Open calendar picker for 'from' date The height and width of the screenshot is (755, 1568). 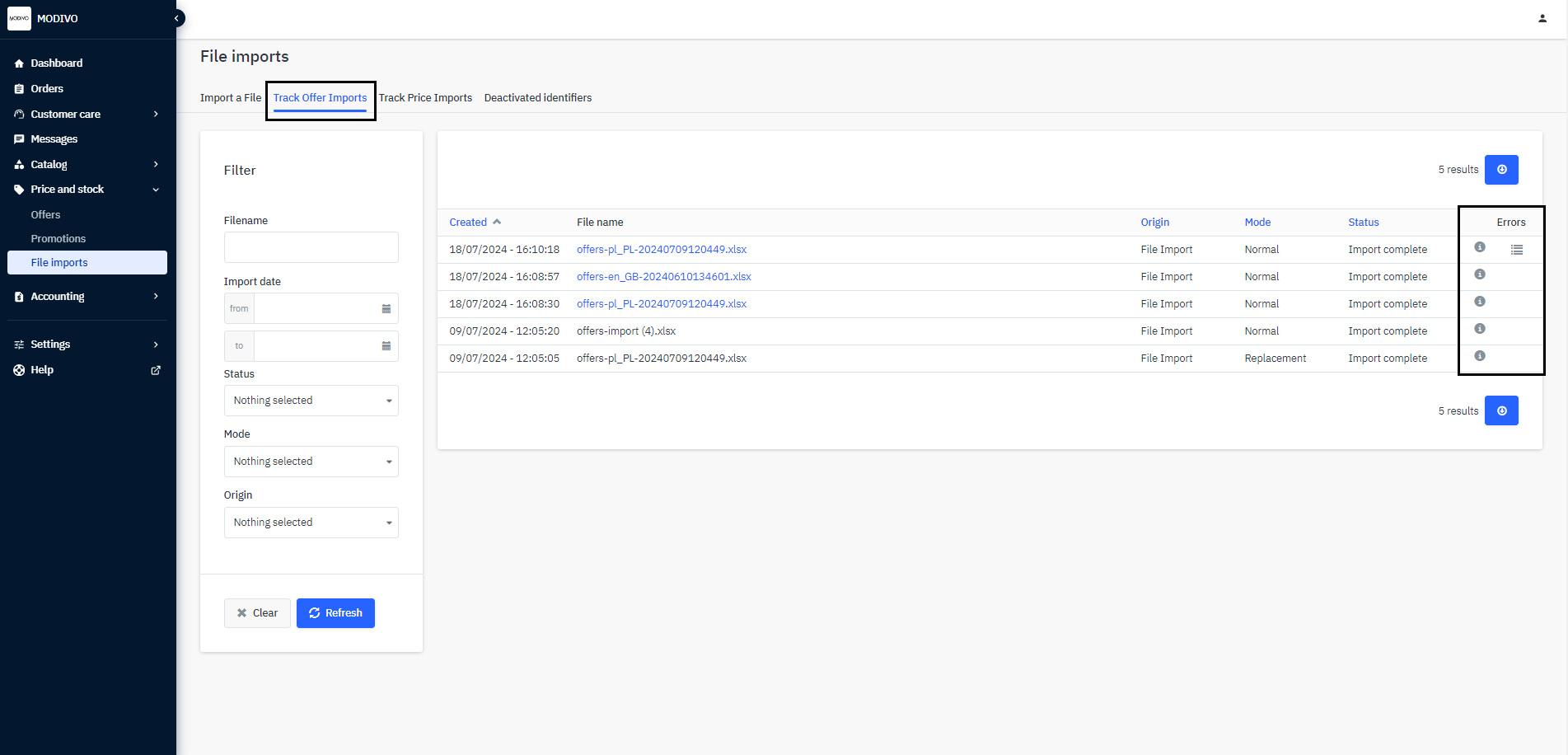point(386,308)
